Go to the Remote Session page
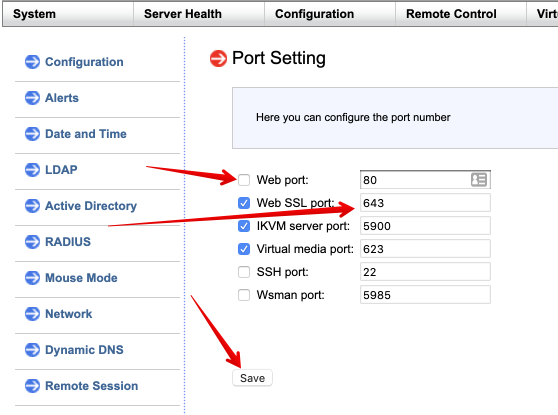The height and width of the screenshot is (415, 558). 91,386
